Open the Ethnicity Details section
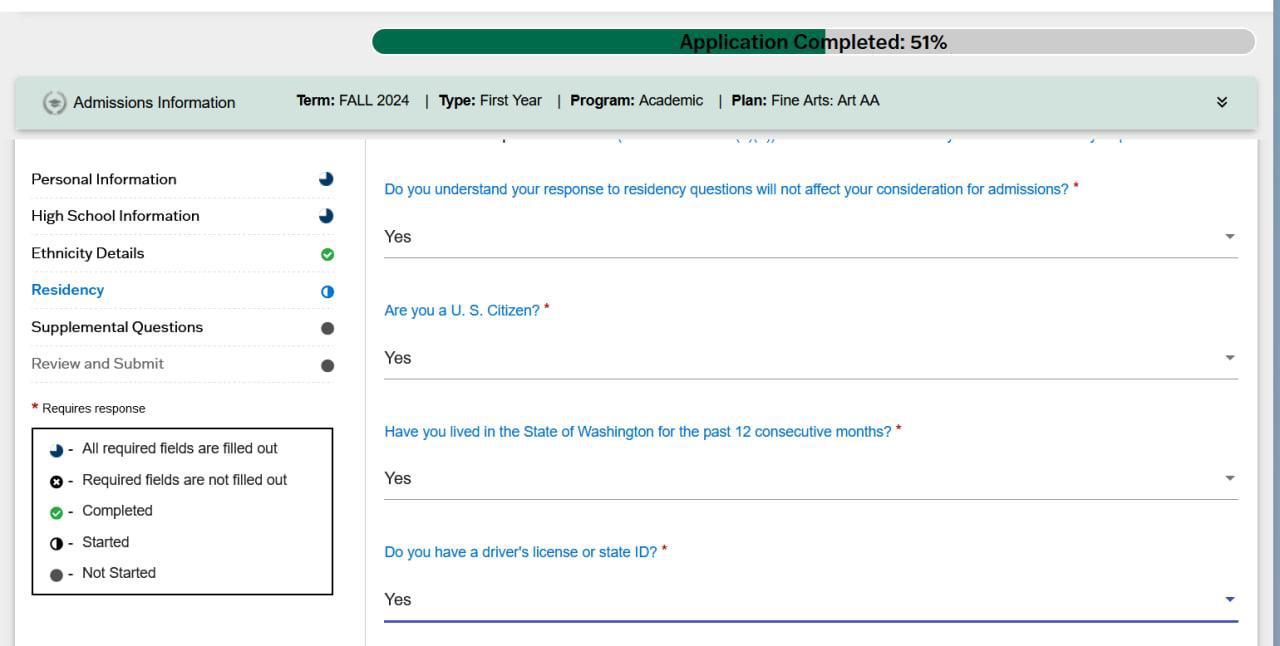Image resolution: width=1280 pixels, height=646 pixels. pyautogui.click(x=88, y=253)
